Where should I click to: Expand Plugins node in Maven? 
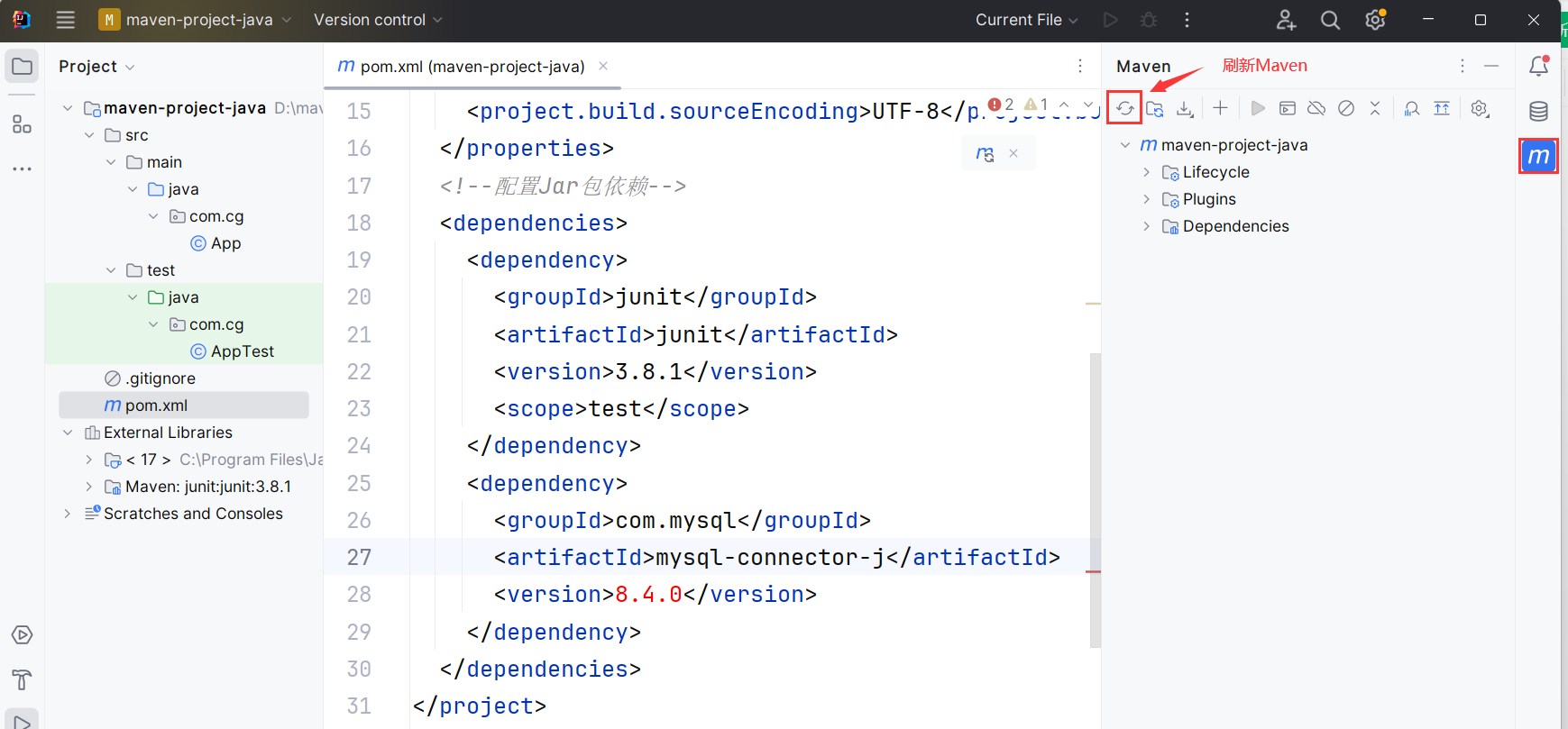pos(1146,199)
